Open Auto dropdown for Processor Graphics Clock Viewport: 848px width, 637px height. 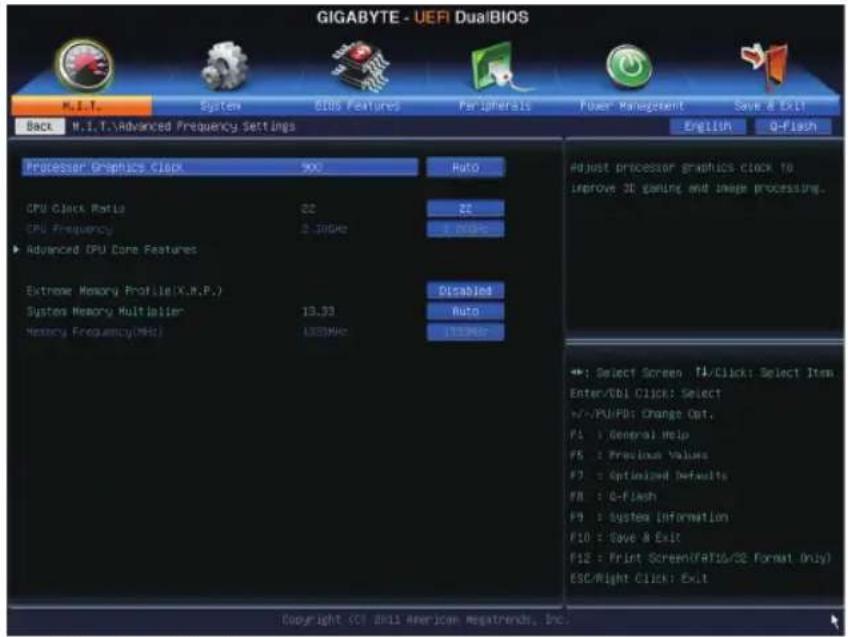466,167
